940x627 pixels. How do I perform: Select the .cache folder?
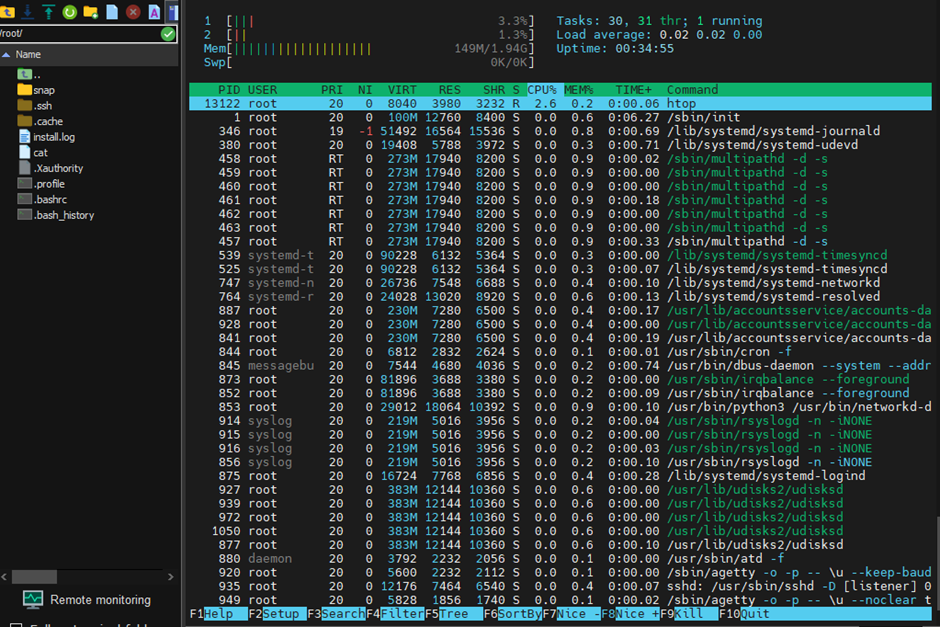point(40,121)
